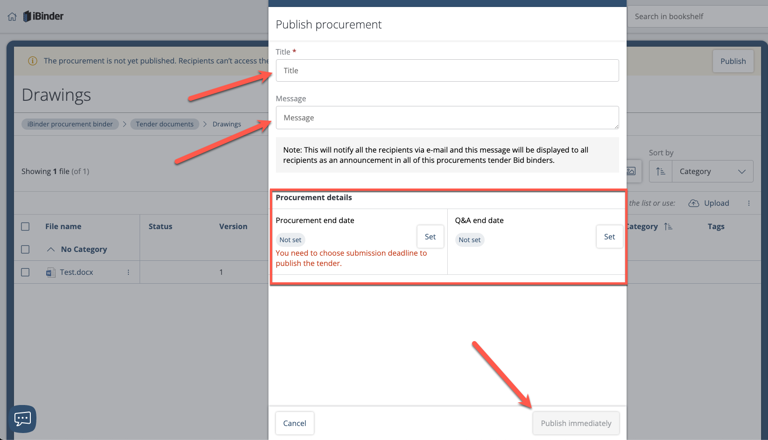
Task: Collapse the No Category group
Action: tap(51, 249)
